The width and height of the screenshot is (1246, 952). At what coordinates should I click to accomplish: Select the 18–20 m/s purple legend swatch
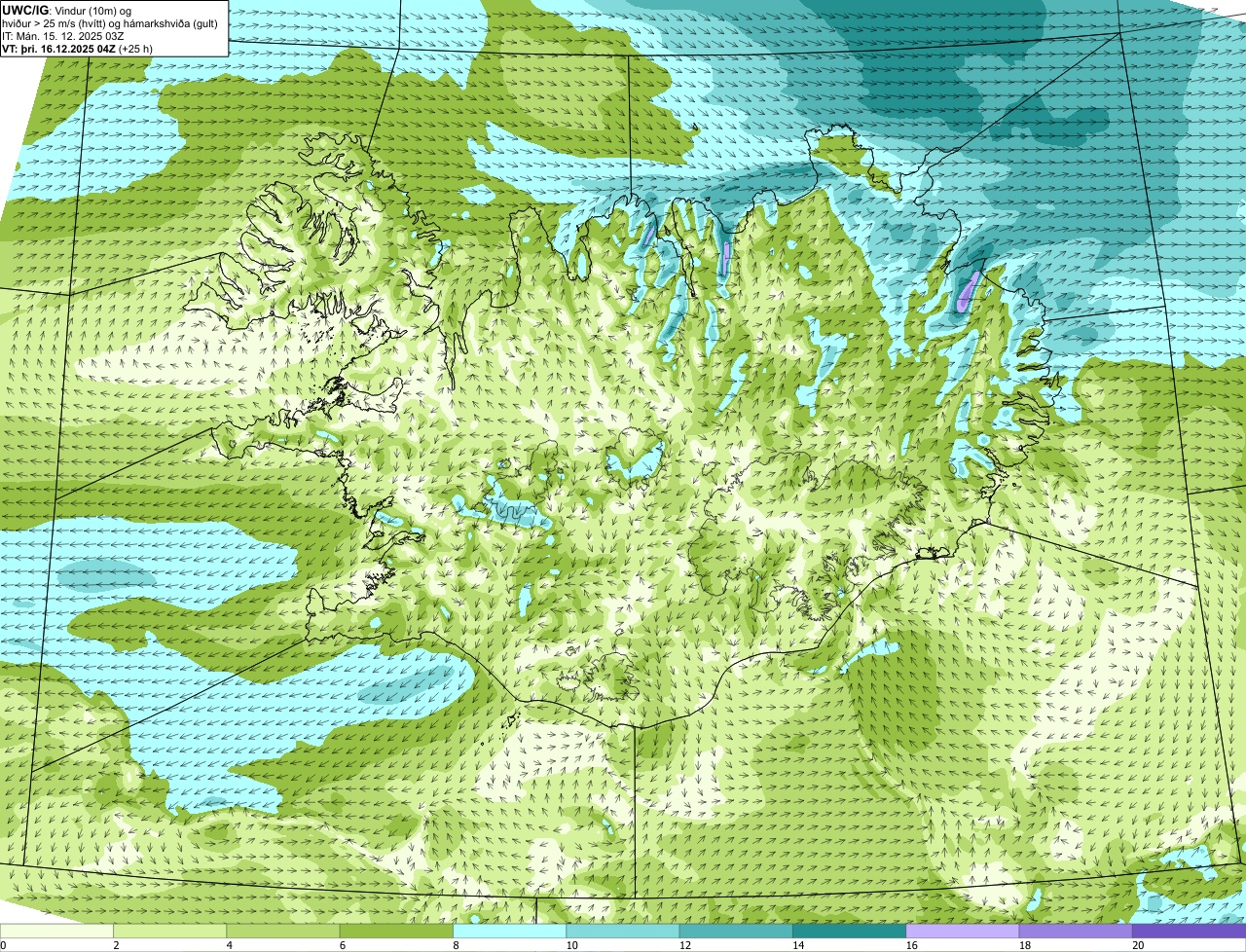point(1076,932)
